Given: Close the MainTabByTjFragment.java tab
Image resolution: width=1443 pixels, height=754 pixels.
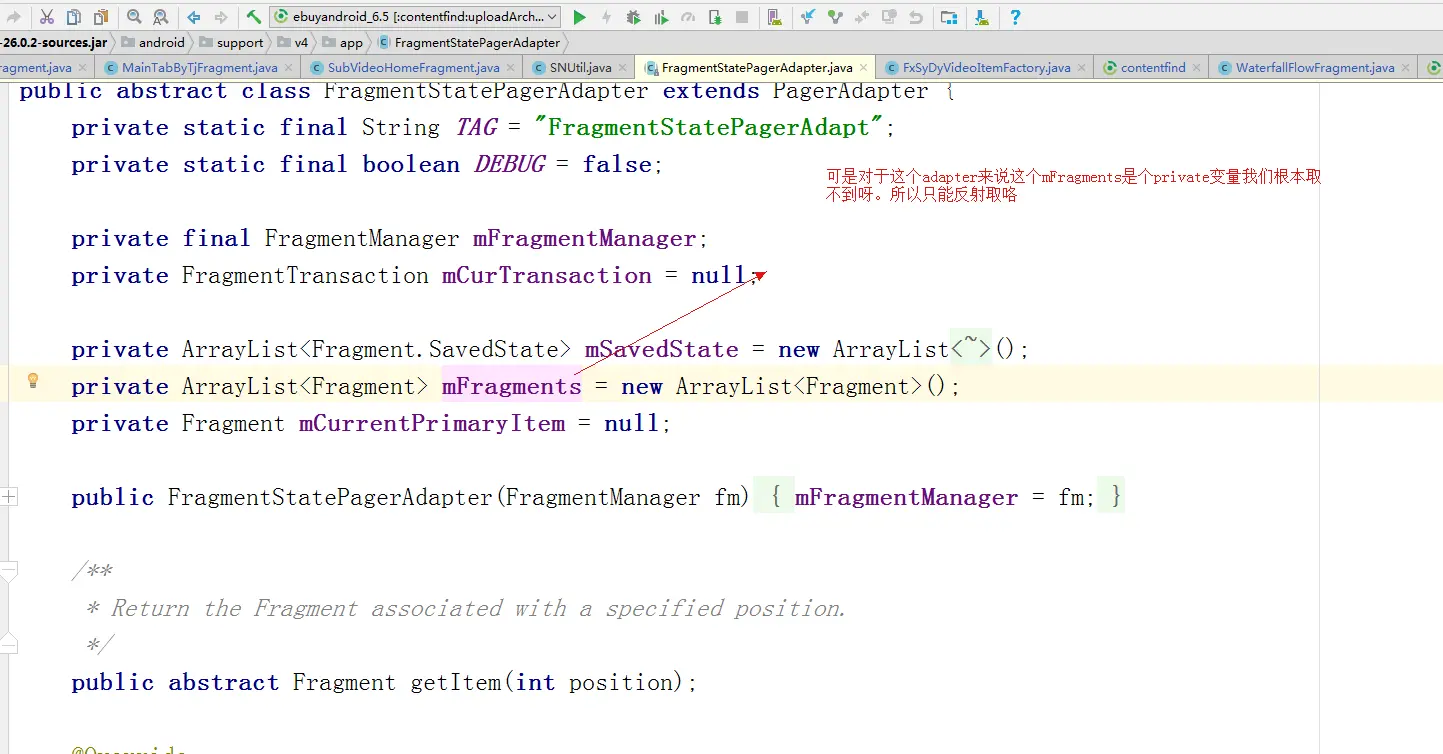Looking at the screenshot, I should coord(288,68).
